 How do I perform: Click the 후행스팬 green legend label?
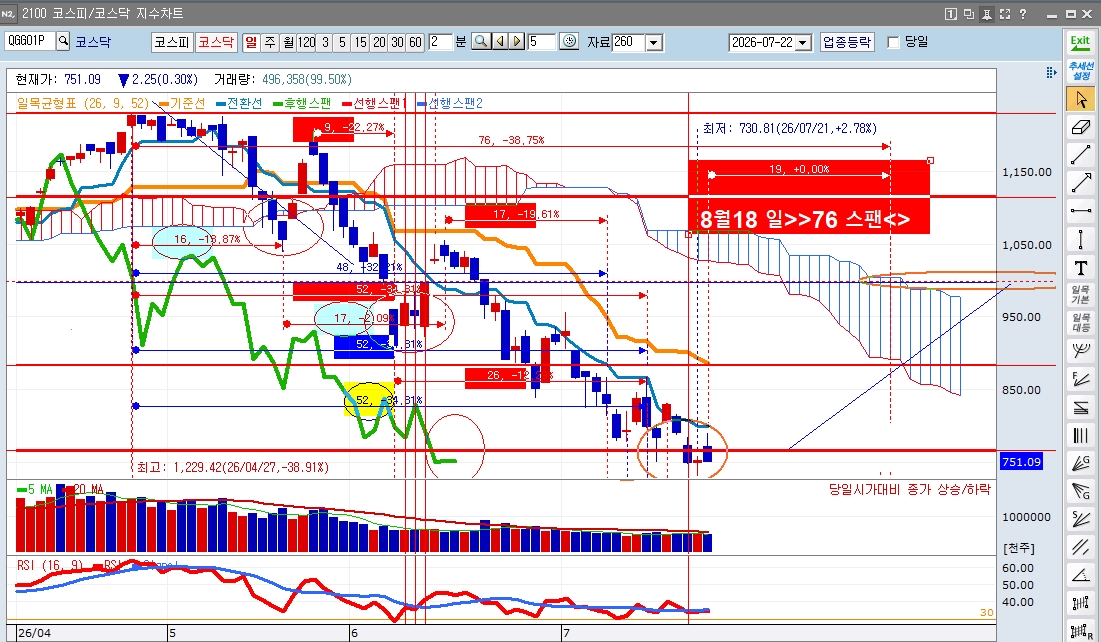[308, 103]
